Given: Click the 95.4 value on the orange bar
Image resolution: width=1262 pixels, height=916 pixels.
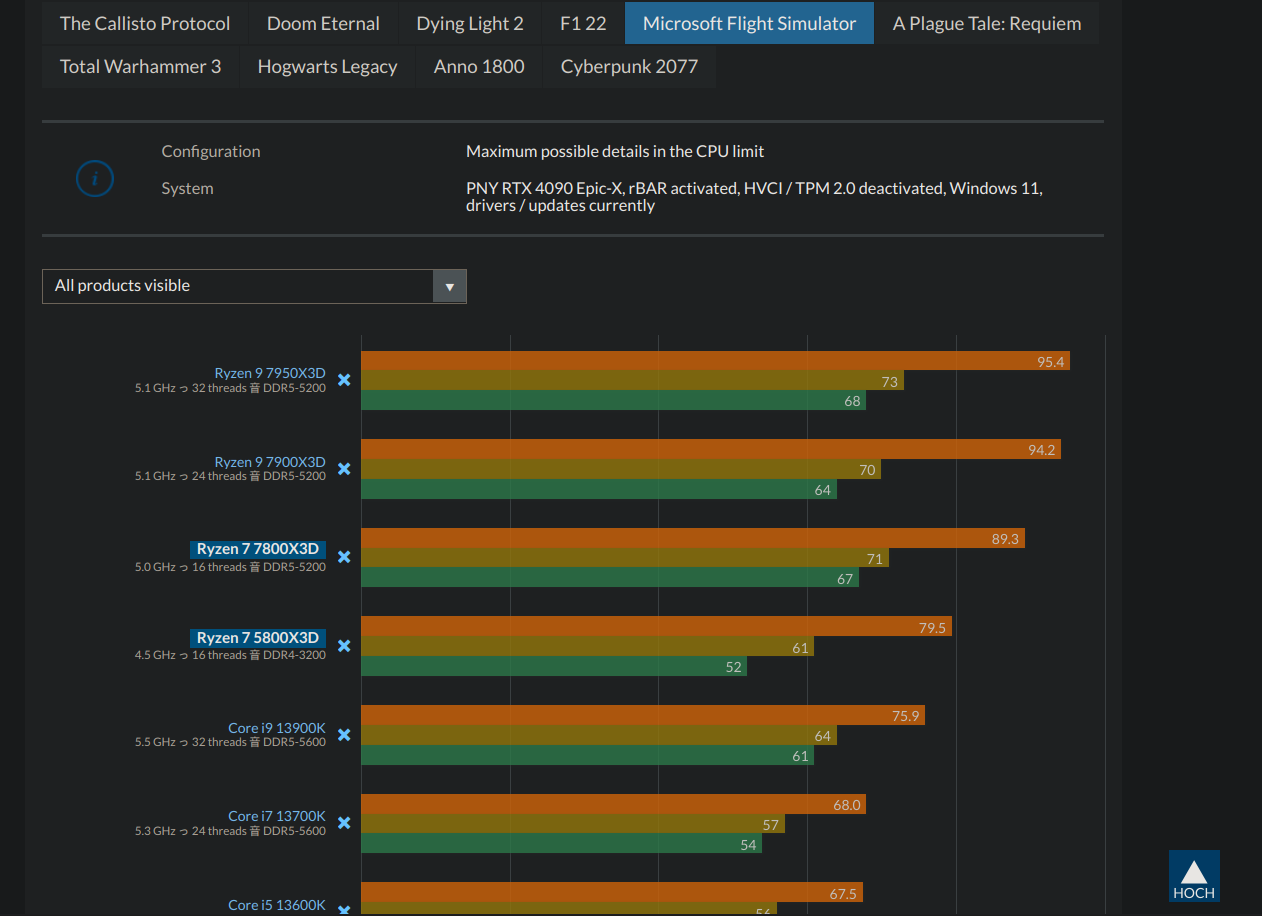Looking at the screenshot, I should tap(1051, 361).
